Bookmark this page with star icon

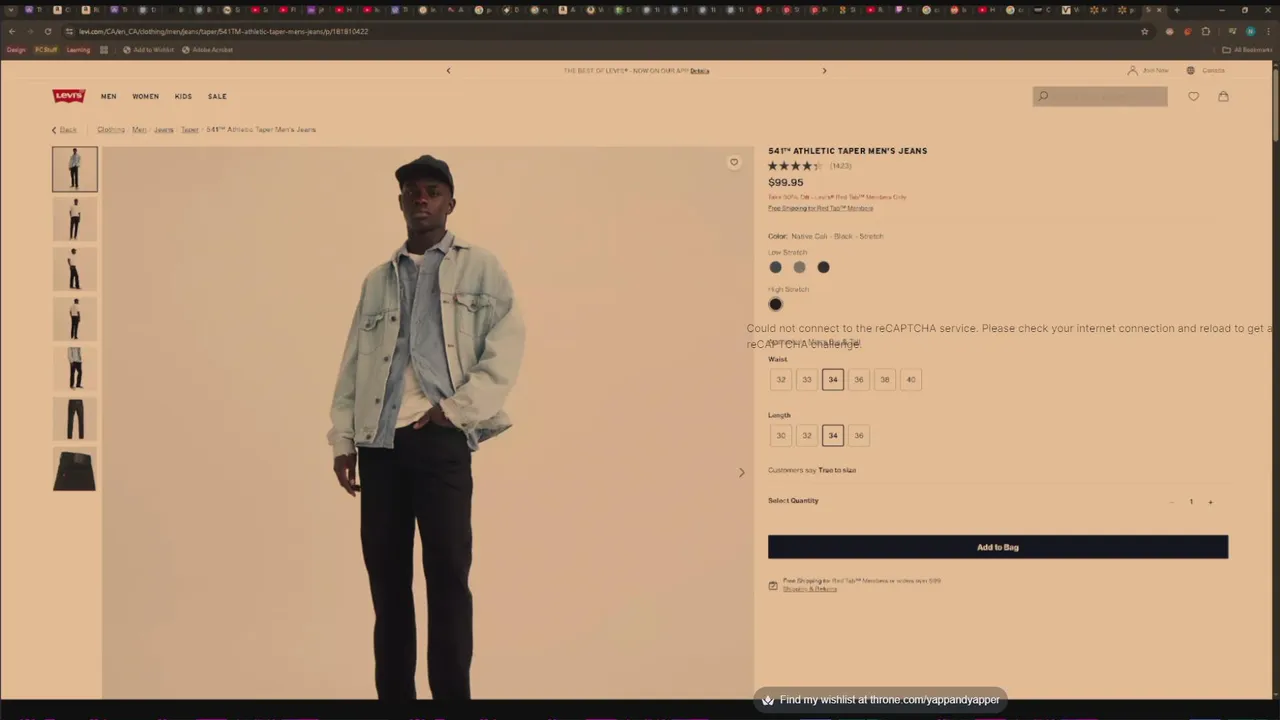(x=1145, y=31)
